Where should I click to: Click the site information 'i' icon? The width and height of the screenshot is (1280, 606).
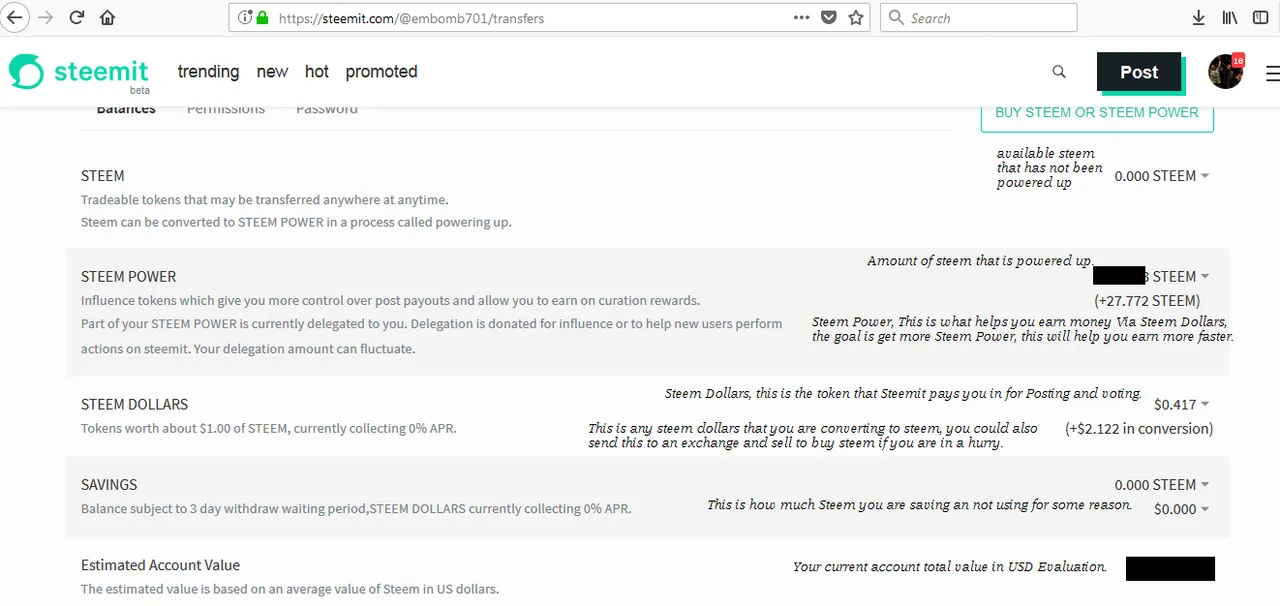click(245, 17)
